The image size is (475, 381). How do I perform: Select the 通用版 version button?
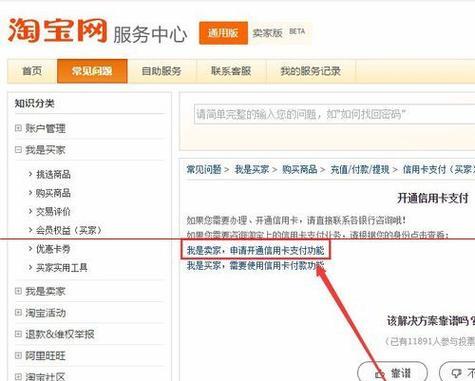tap(223, 33)
